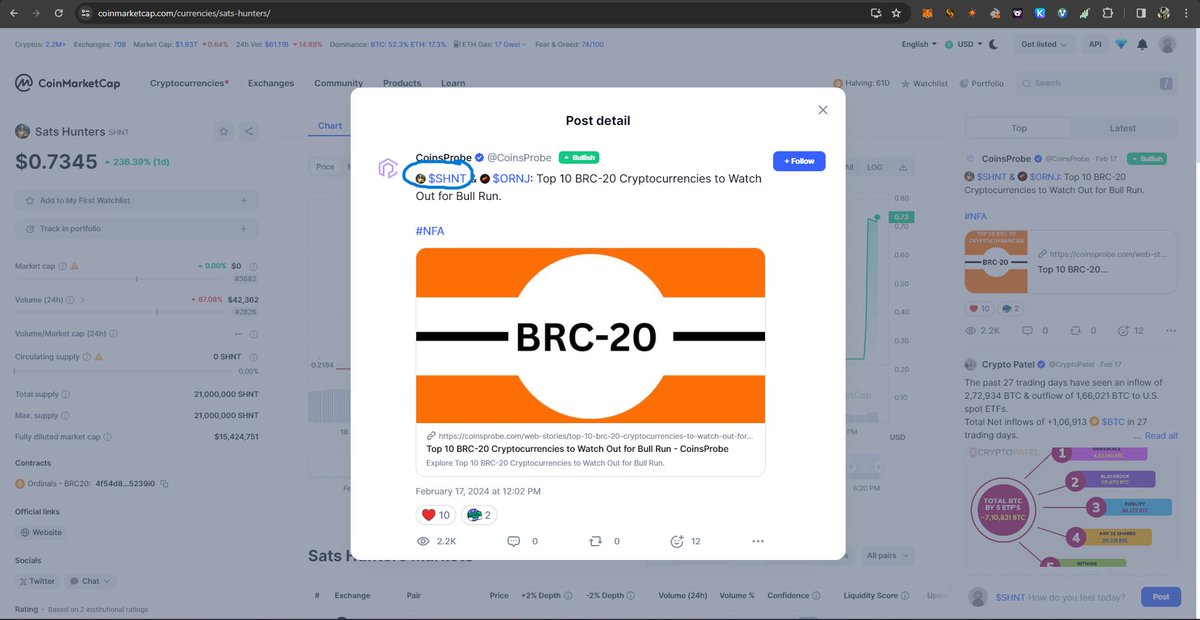Click the second reaction showing count 2

pyautogui.click(x=479, y=515)
